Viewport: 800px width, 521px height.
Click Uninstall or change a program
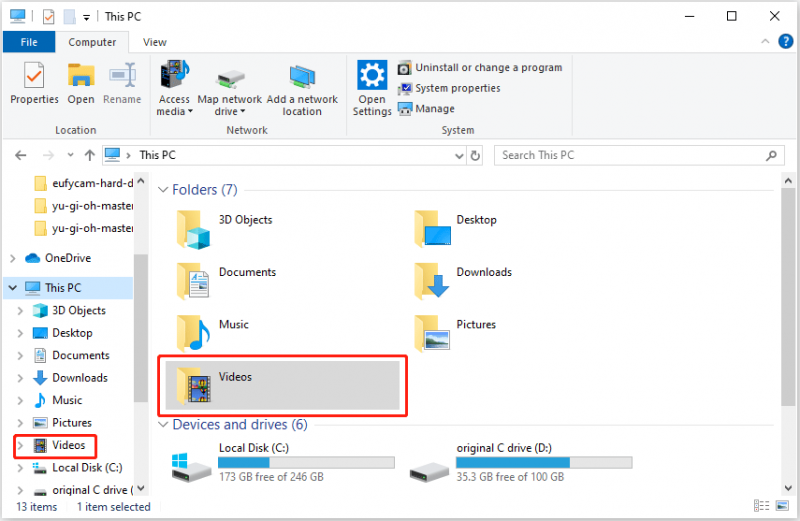click(x=480, y=67)
